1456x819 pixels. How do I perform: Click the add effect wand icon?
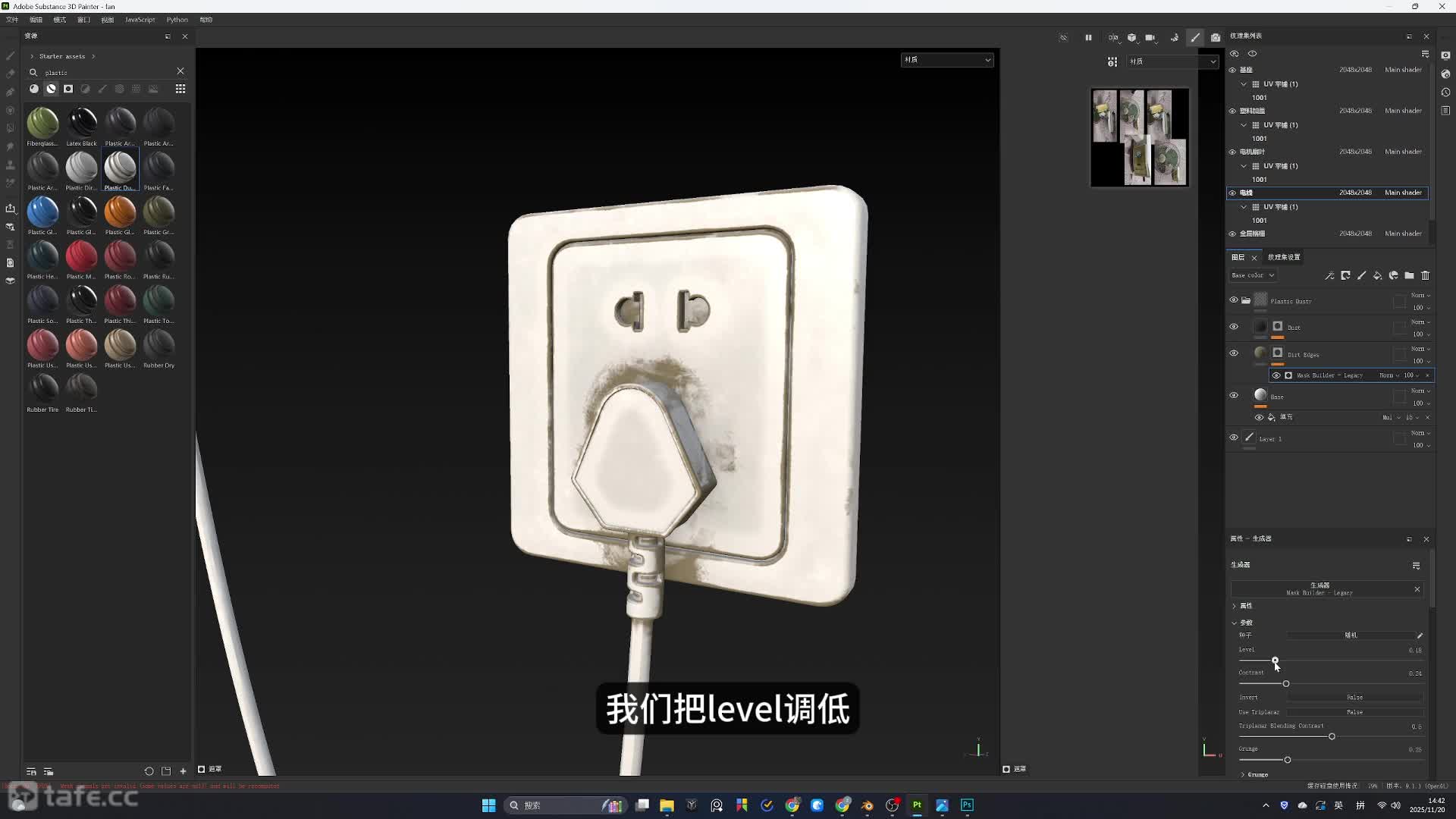1329,275
